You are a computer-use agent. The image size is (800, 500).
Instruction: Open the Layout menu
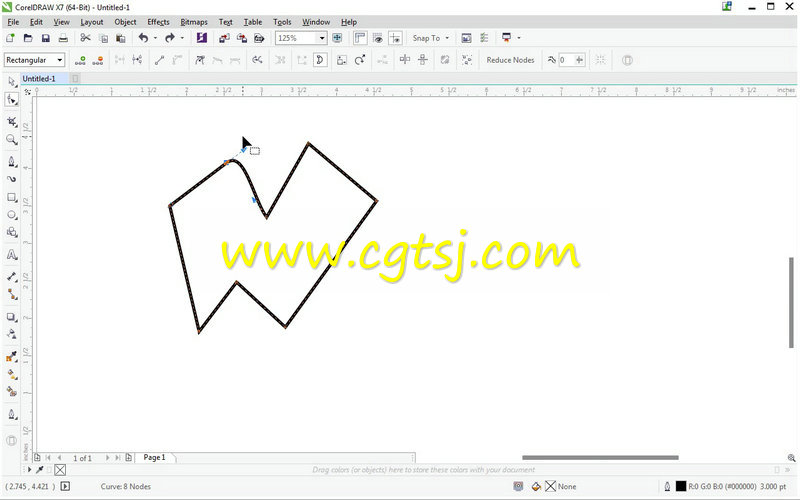coord(92,22)
